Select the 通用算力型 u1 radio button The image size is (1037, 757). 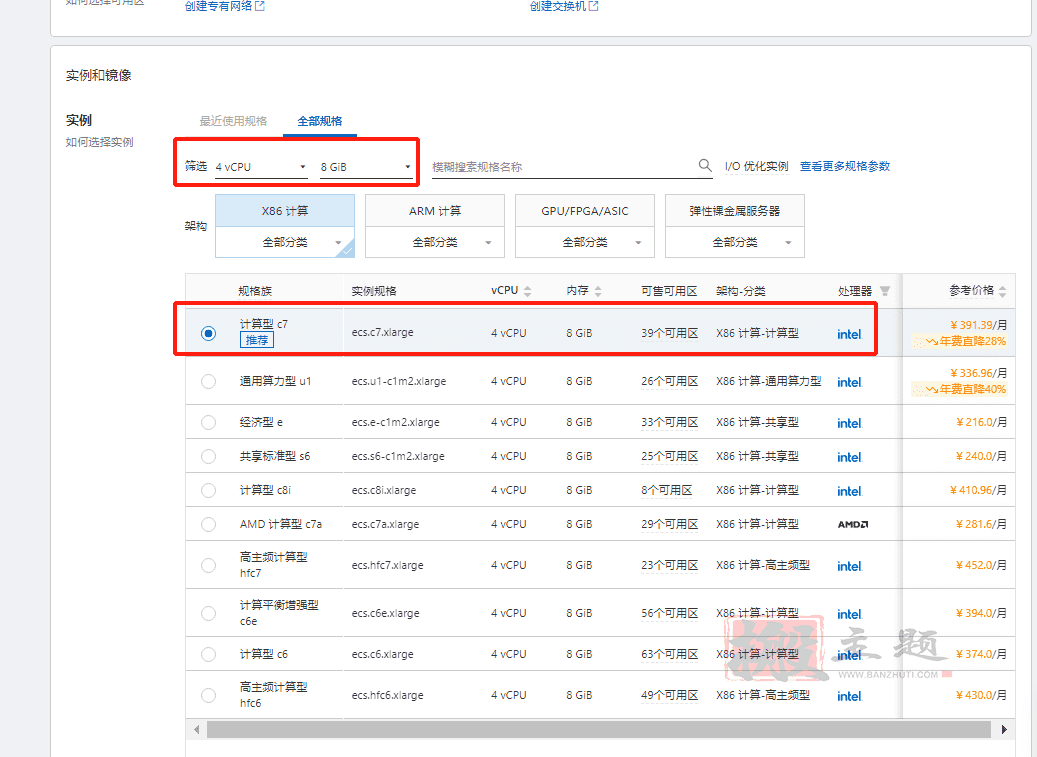[x=208, y=381]
